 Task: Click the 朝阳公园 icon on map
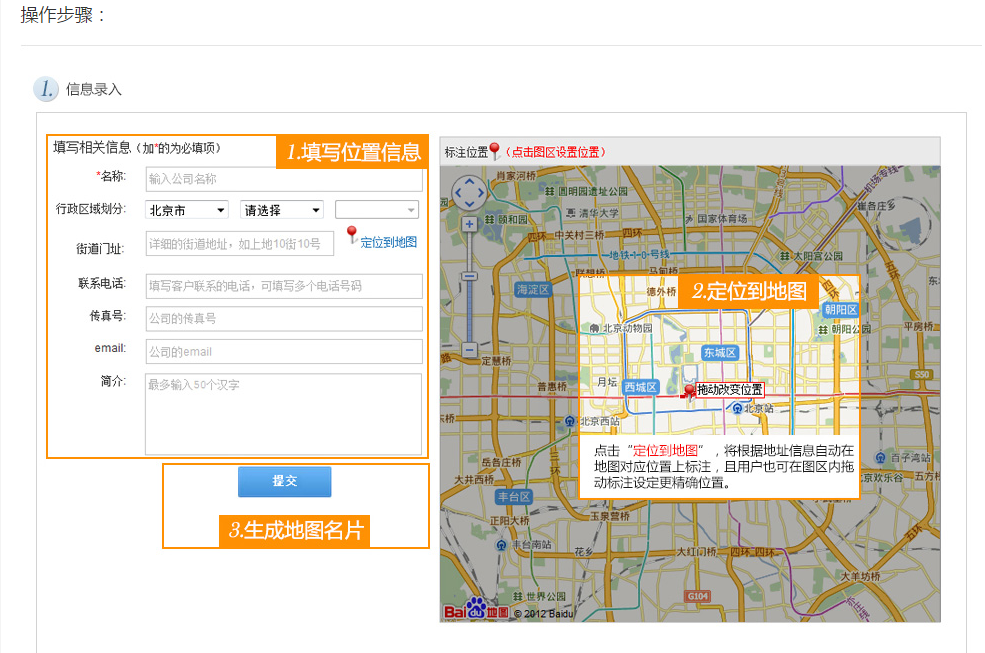click(823, 329)
